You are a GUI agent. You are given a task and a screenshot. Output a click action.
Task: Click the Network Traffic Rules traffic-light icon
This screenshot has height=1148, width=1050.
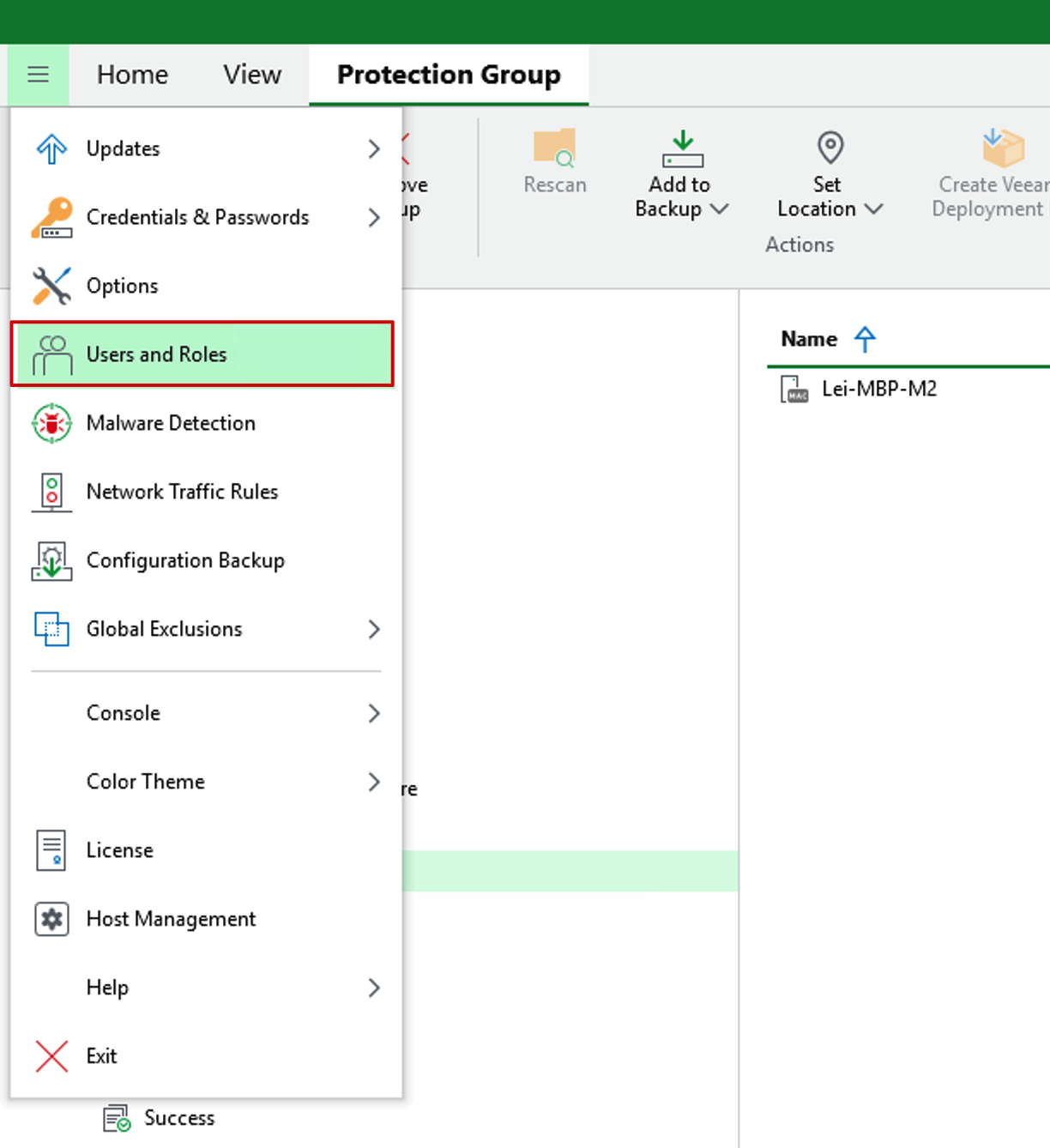coord(51,492)
